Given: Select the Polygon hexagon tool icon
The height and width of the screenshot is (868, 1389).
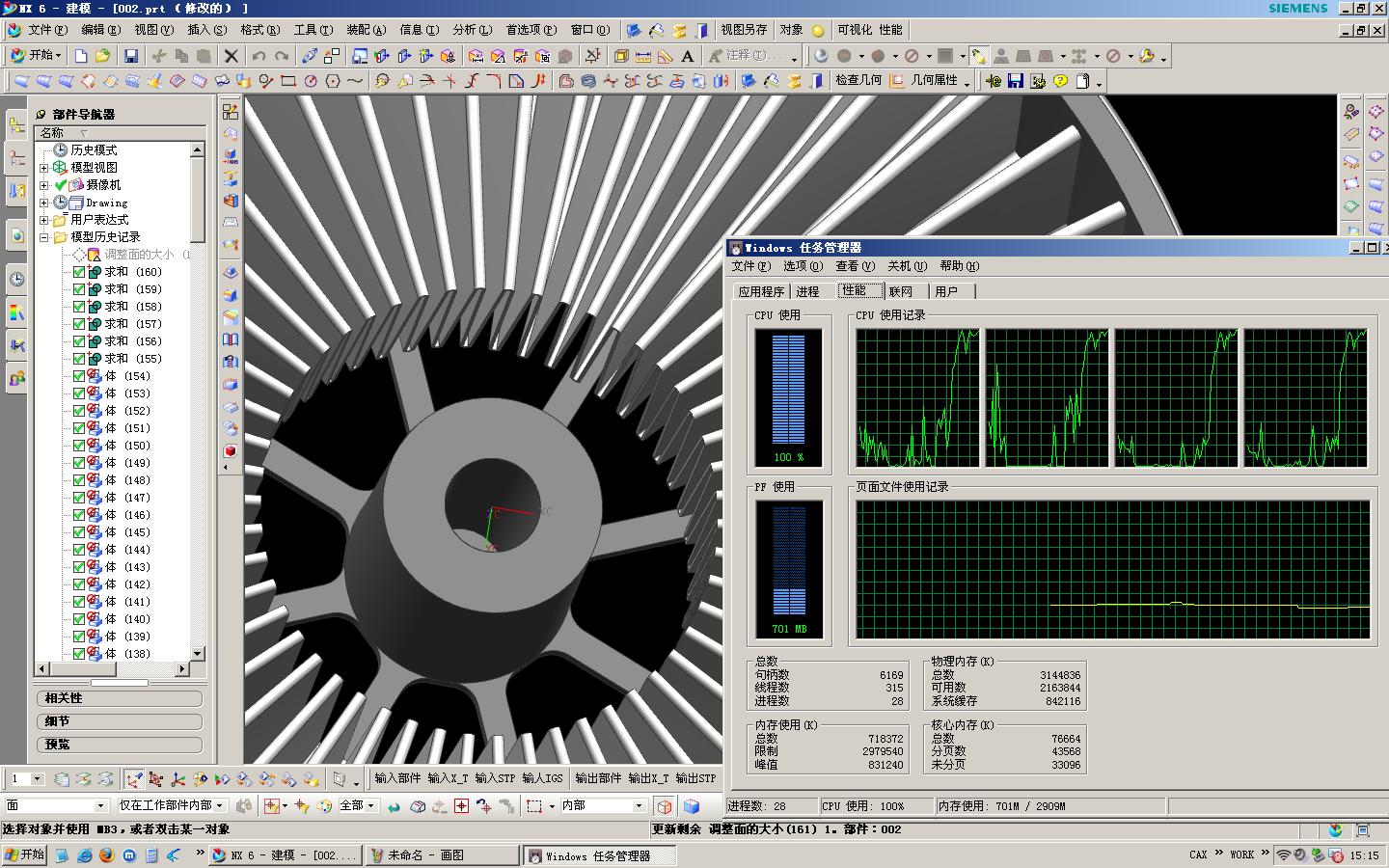Looking at the screenshot, I should click(333, 81).
